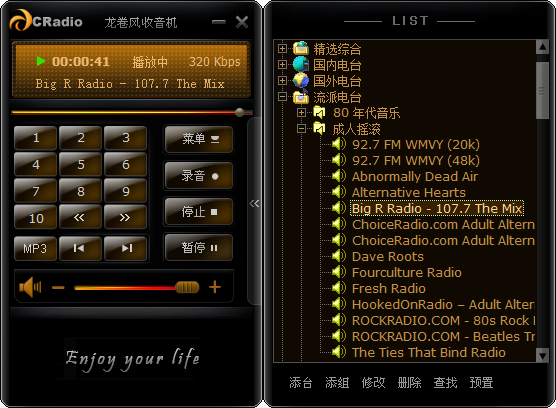Stop playback with 停止 button
Screen dimensions: 556x408
pos(199,212)
